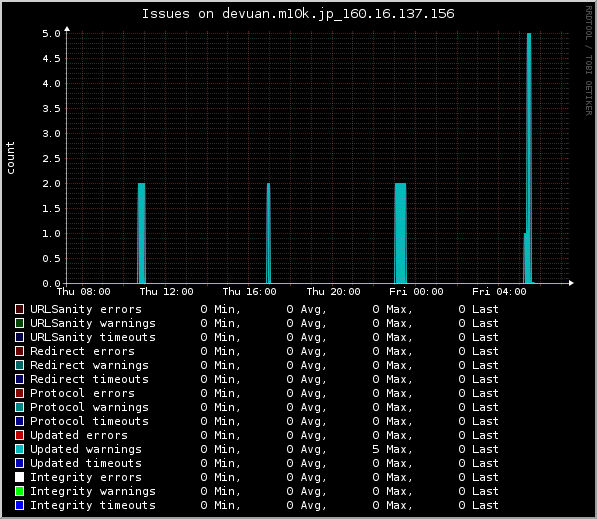Viewport: 597px width, 519px height.
Task: Click the URLSanity warnings green swatch
Action: pos(19,323)
